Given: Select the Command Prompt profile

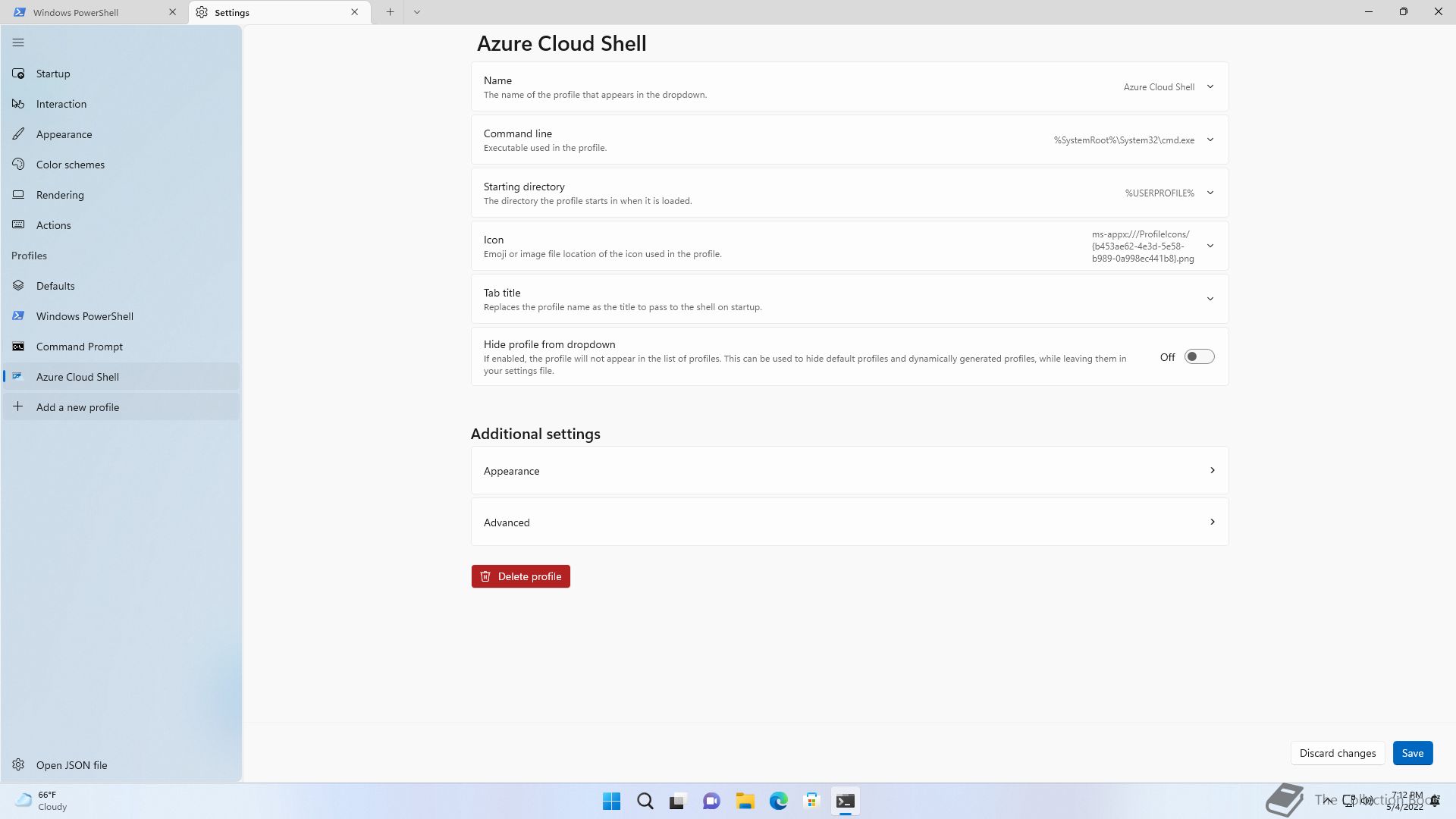Looking at the screenshot, I should (x=121, y=347).
